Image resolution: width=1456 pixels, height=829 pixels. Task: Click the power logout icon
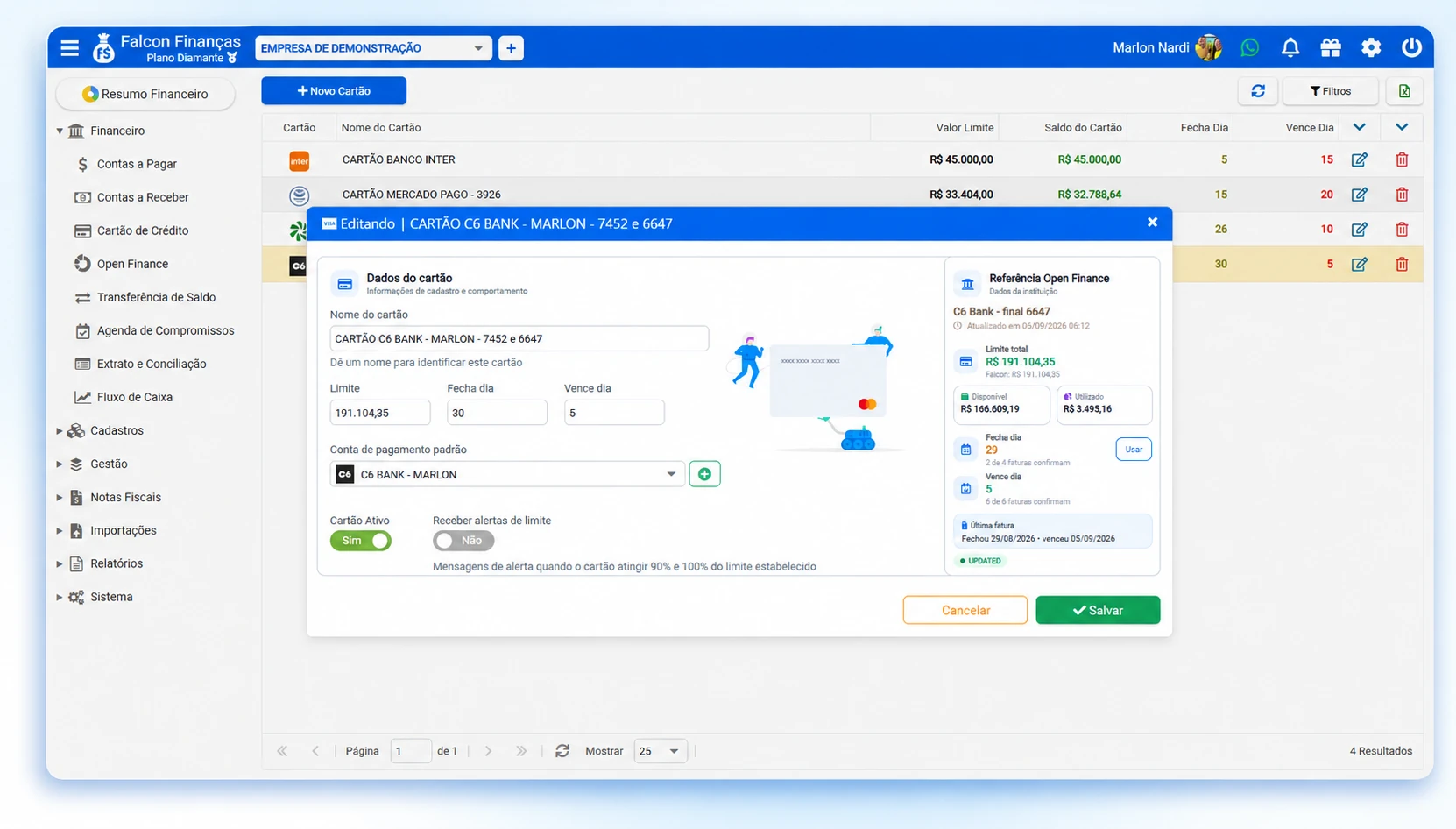pyautogui.click(x=1411, y=47)
